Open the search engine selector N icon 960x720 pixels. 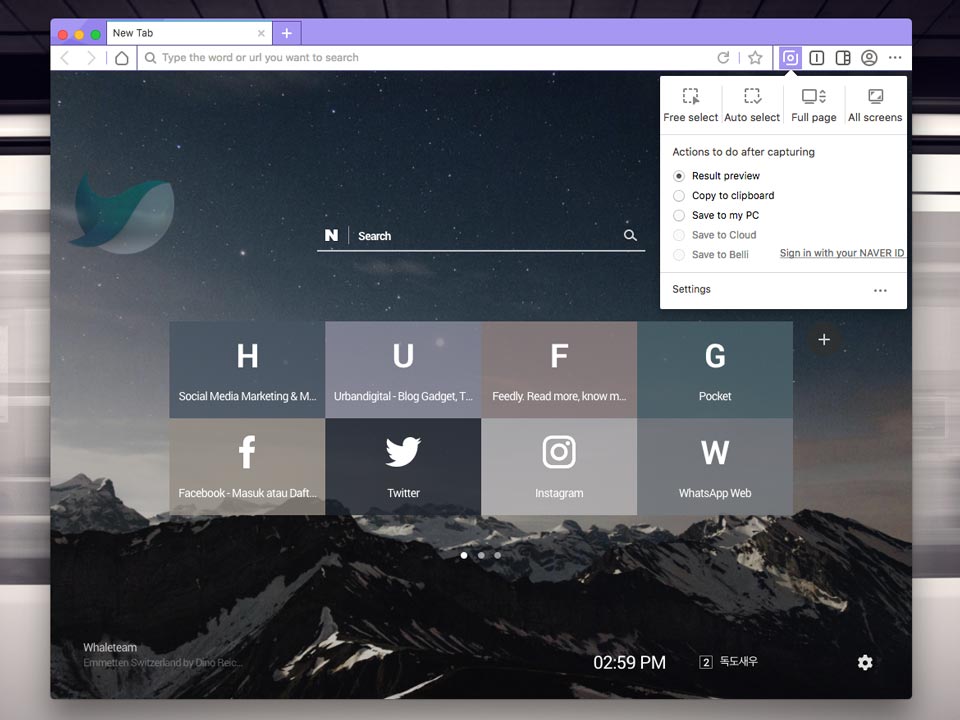[x=331, y=236]
